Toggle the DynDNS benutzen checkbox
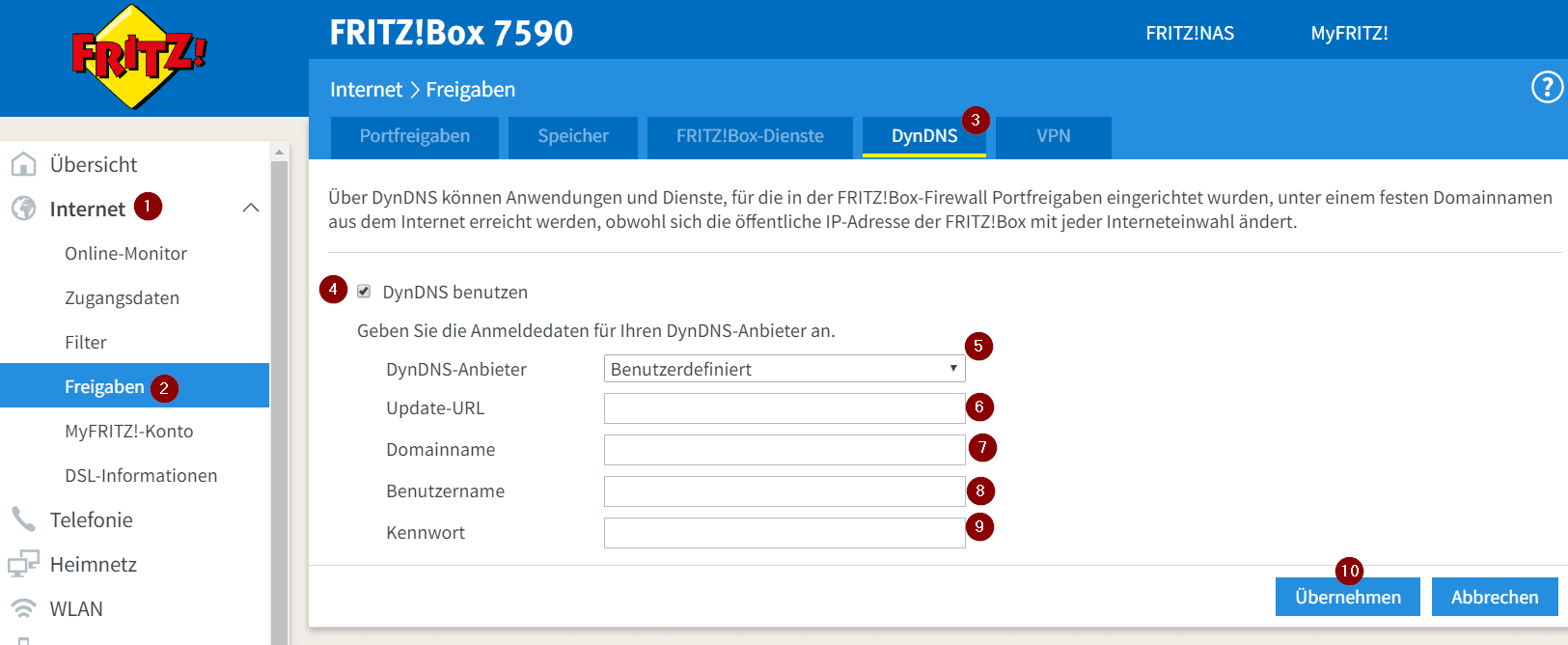 pos(364,292)
